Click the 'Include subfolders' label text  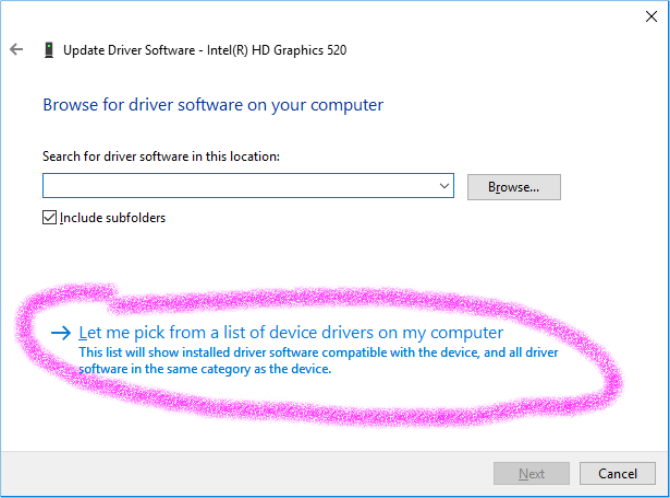pos(112,217)
